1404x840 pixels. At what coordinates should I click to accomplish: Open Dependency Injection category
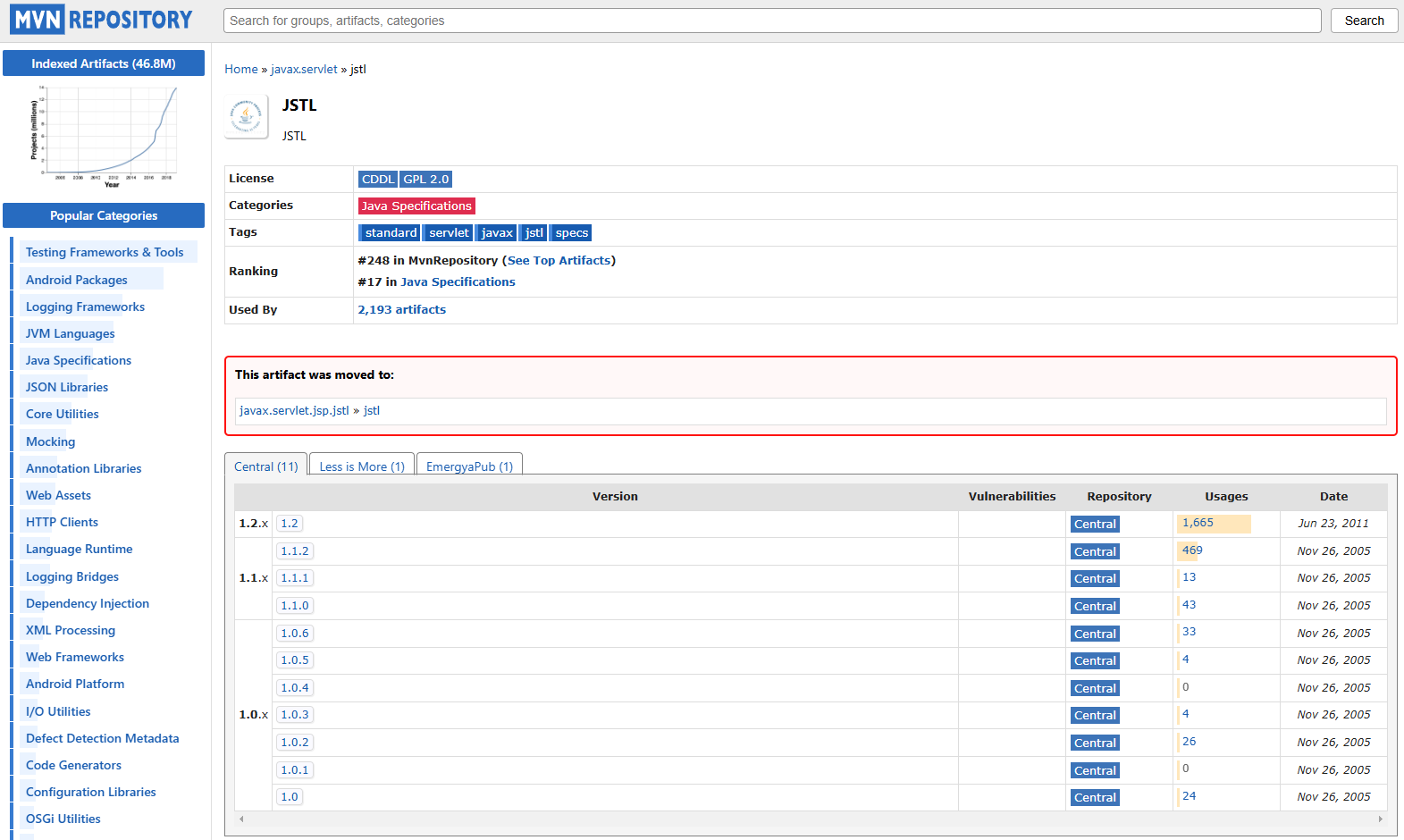[88, 603]
